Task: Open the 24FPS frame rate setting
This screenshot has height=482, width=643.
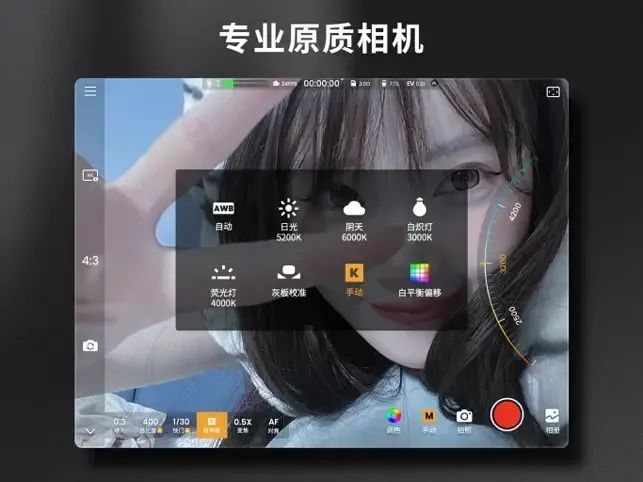Action: tap(285, 84)
